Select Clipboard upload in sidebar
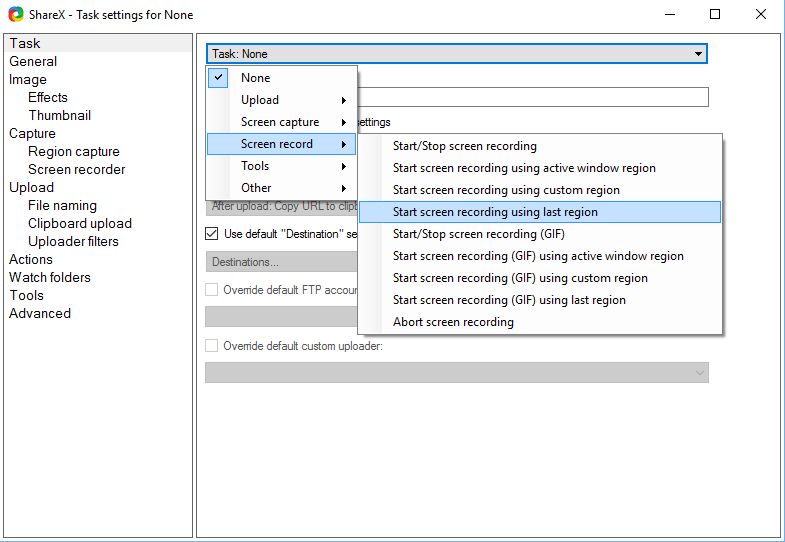Viewport: 785px width, 542px height. click(x=80, y=223)
